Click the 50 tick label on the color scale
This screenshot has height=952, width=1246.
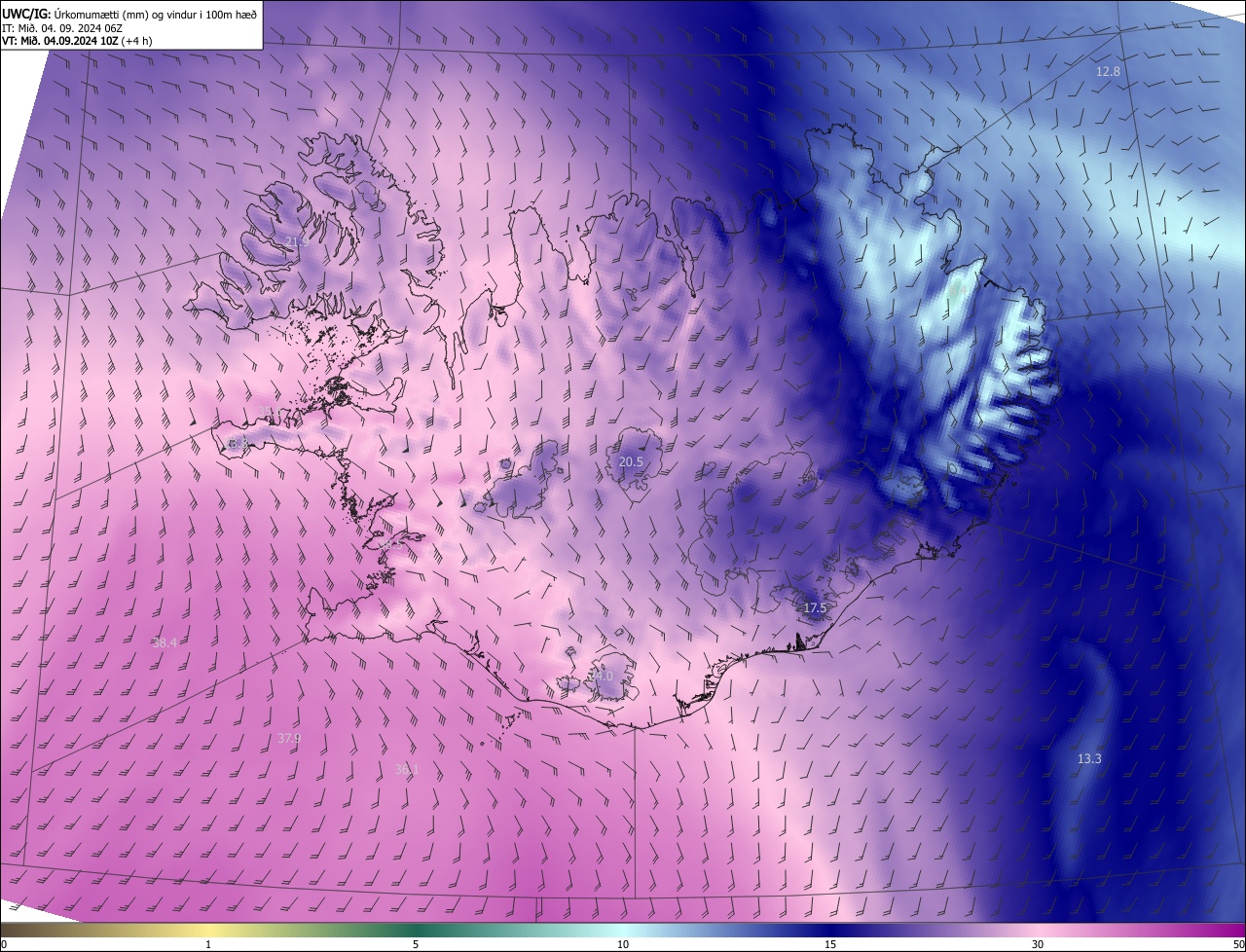[1237, 945]
